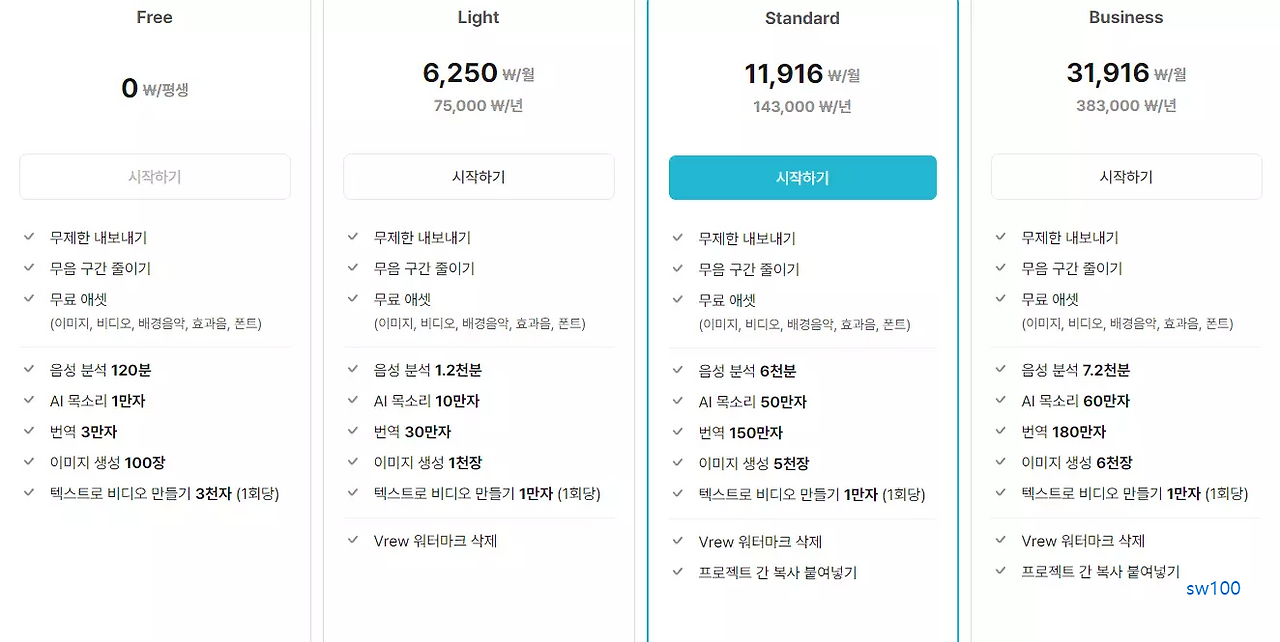Click the checkmark beside 무료 애셋 in Standard plan
This screenshot has height=642, width=1280.
676,298
